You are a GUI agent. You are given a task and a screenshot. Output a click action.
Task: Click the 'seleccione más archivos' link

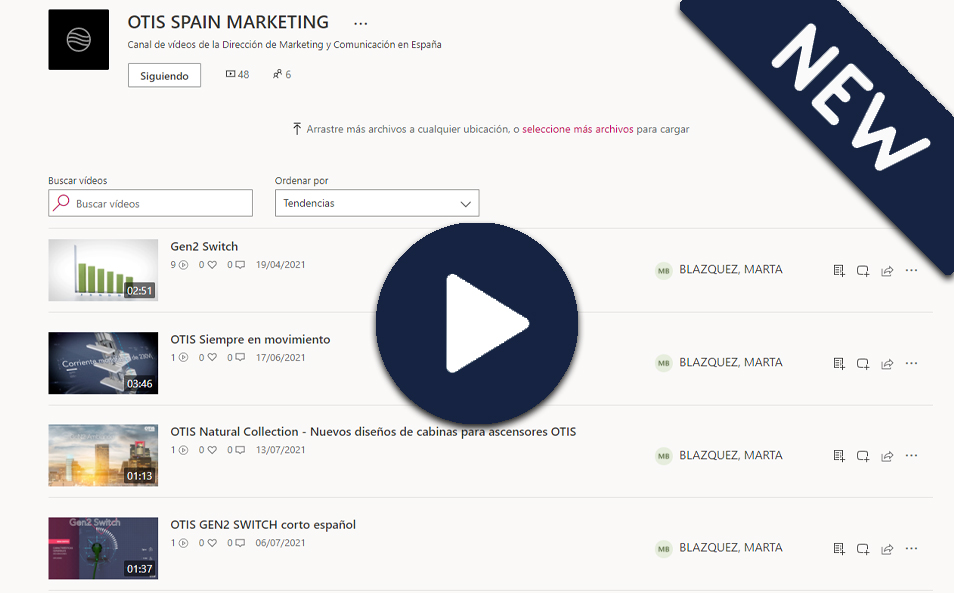(x=577, y=129)
